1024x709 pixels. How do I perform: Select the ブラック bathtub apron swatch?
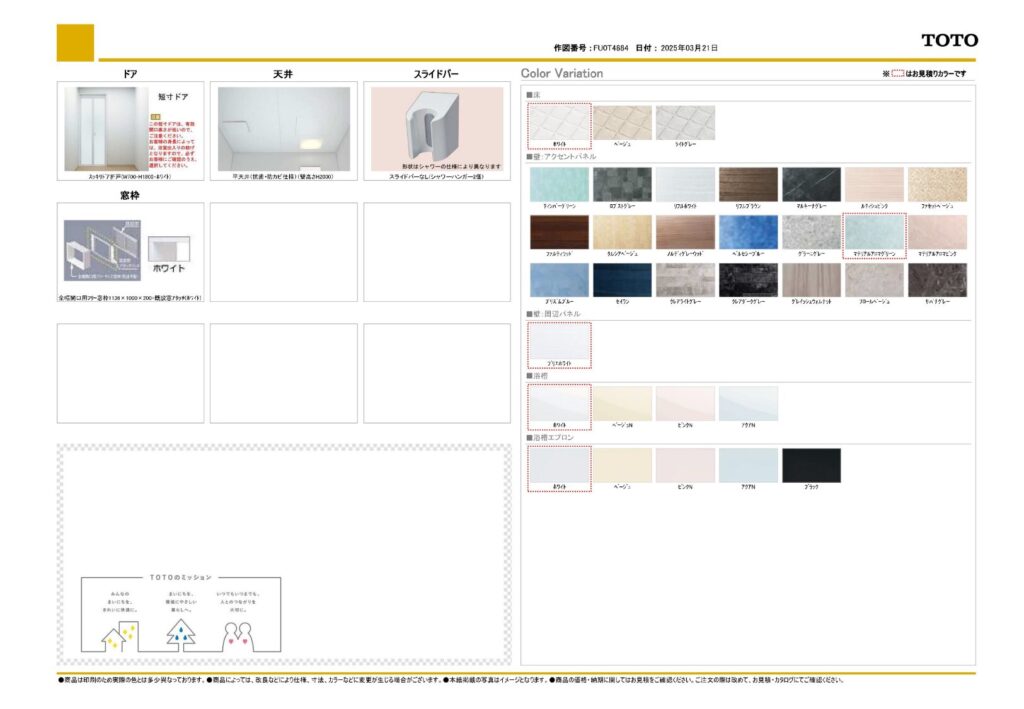pos(811,465)
